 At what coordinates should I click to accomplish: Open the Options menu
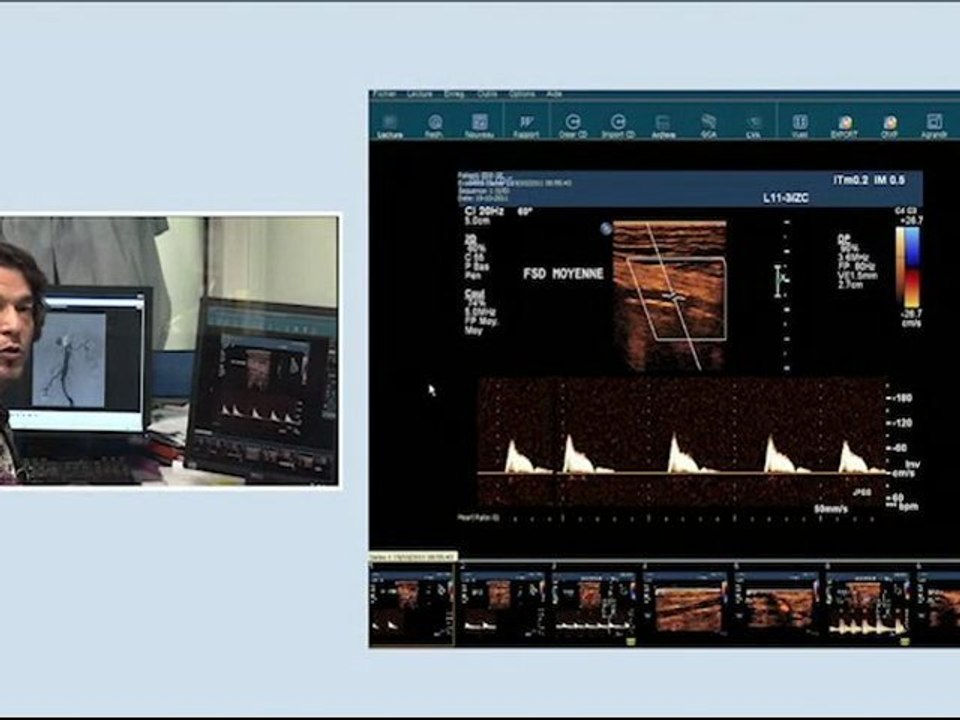pos(522,94)
